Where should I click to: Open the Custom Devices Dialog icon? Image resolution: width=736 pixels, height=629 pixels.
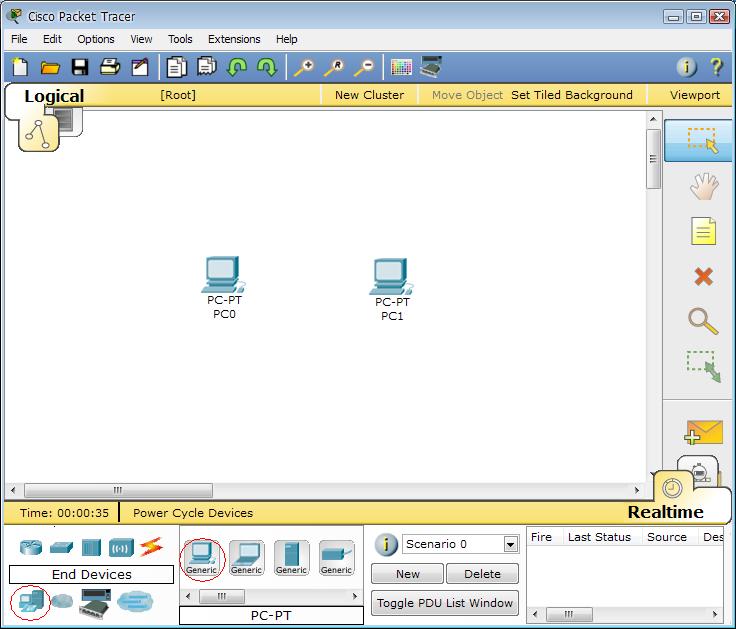(x=431, y=67)
